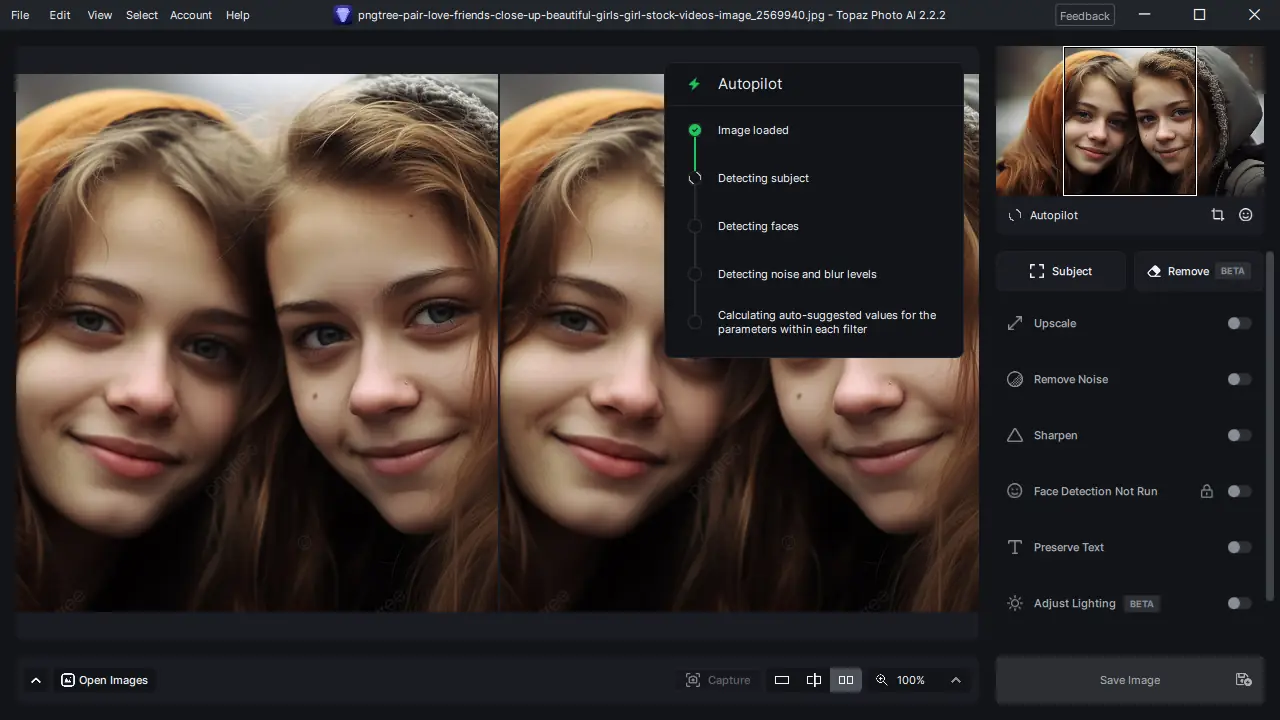Click the right panel vertical scrollbar
The height and width of the screenshot is (720, 1280).
pyautogui.click(x=1271, y=425)
